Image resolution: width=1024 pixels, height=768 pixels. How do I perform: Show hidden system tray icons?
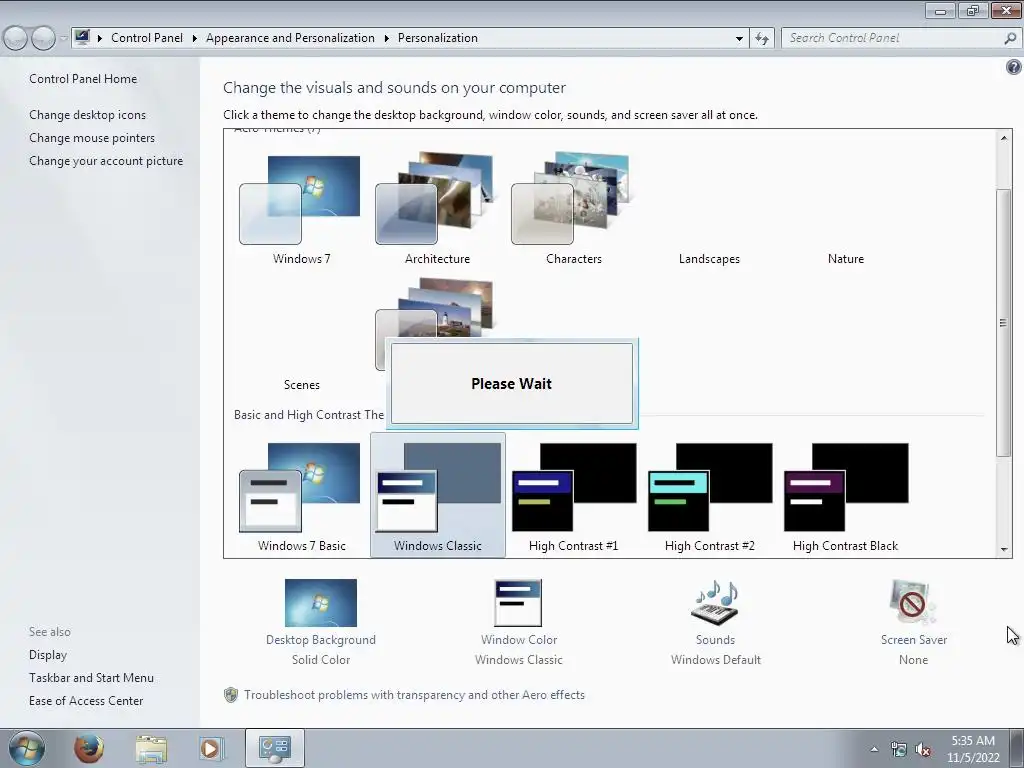point(874,749)
